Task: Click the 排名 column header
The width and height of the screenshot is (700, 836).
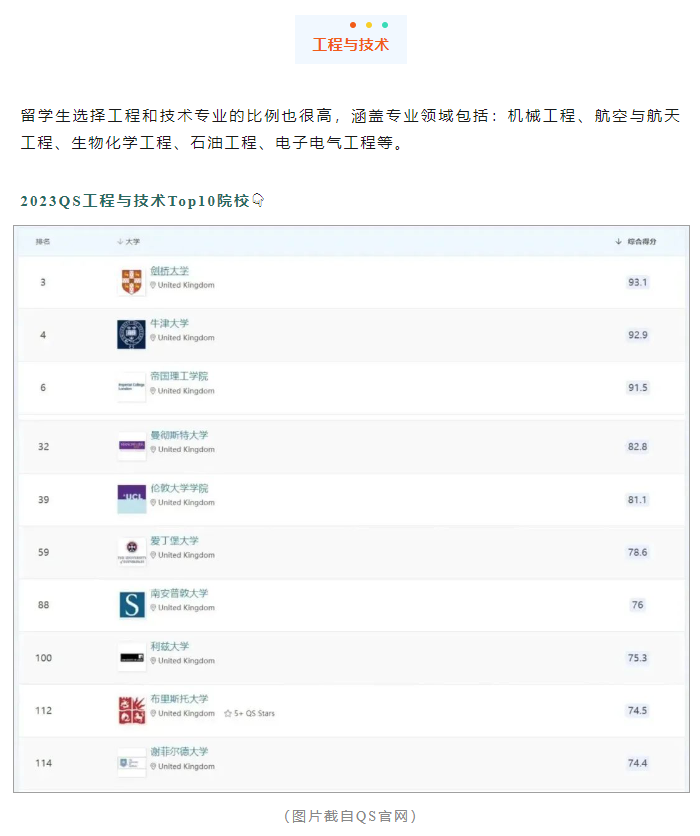Action: point(43,242)
